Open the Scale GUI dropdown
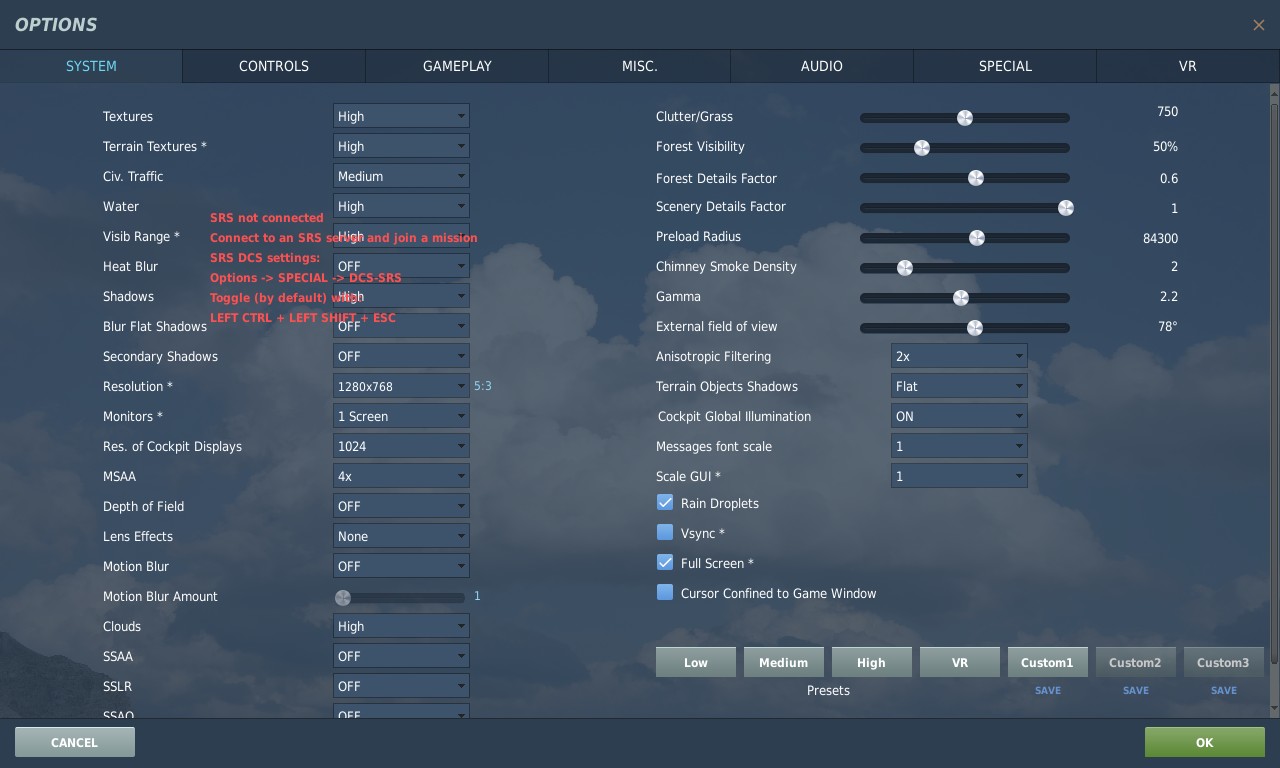Viewport: 1280px width, 768px height. pyautogui.click(x=959, y=476)
